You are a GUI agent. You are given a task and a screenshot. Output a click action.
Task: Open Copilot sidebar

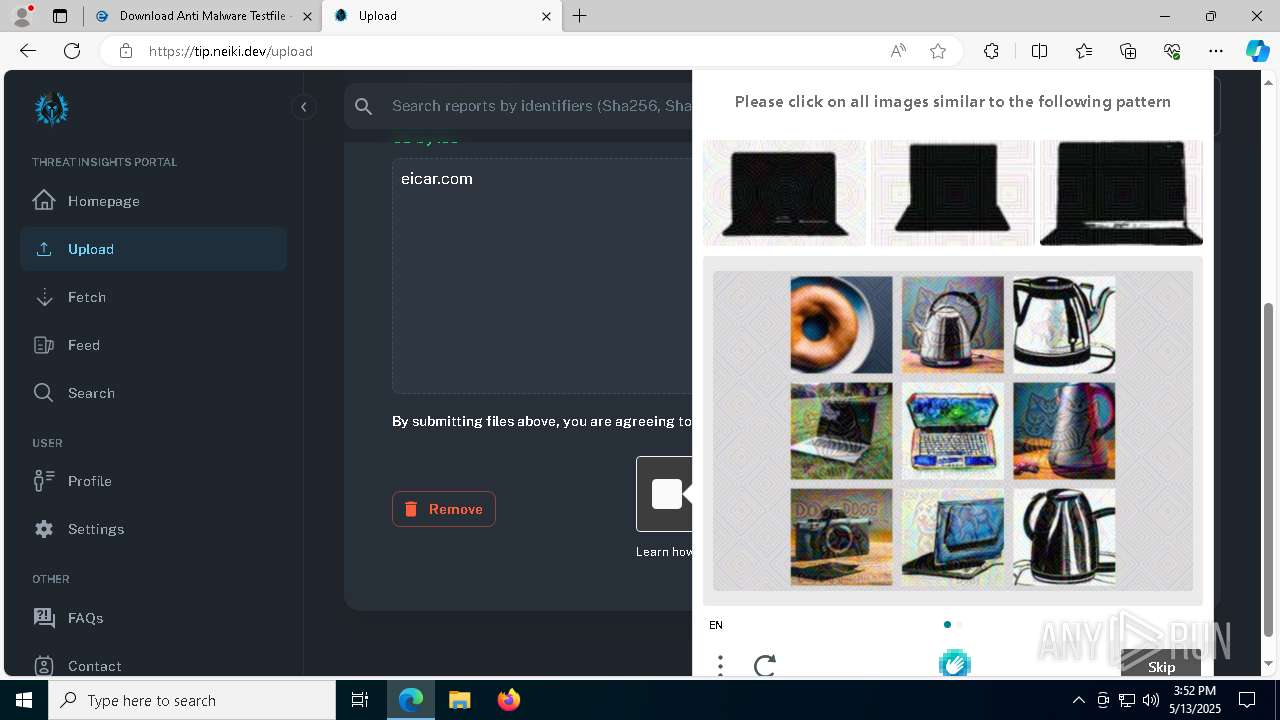click(x=1257, y=51)
